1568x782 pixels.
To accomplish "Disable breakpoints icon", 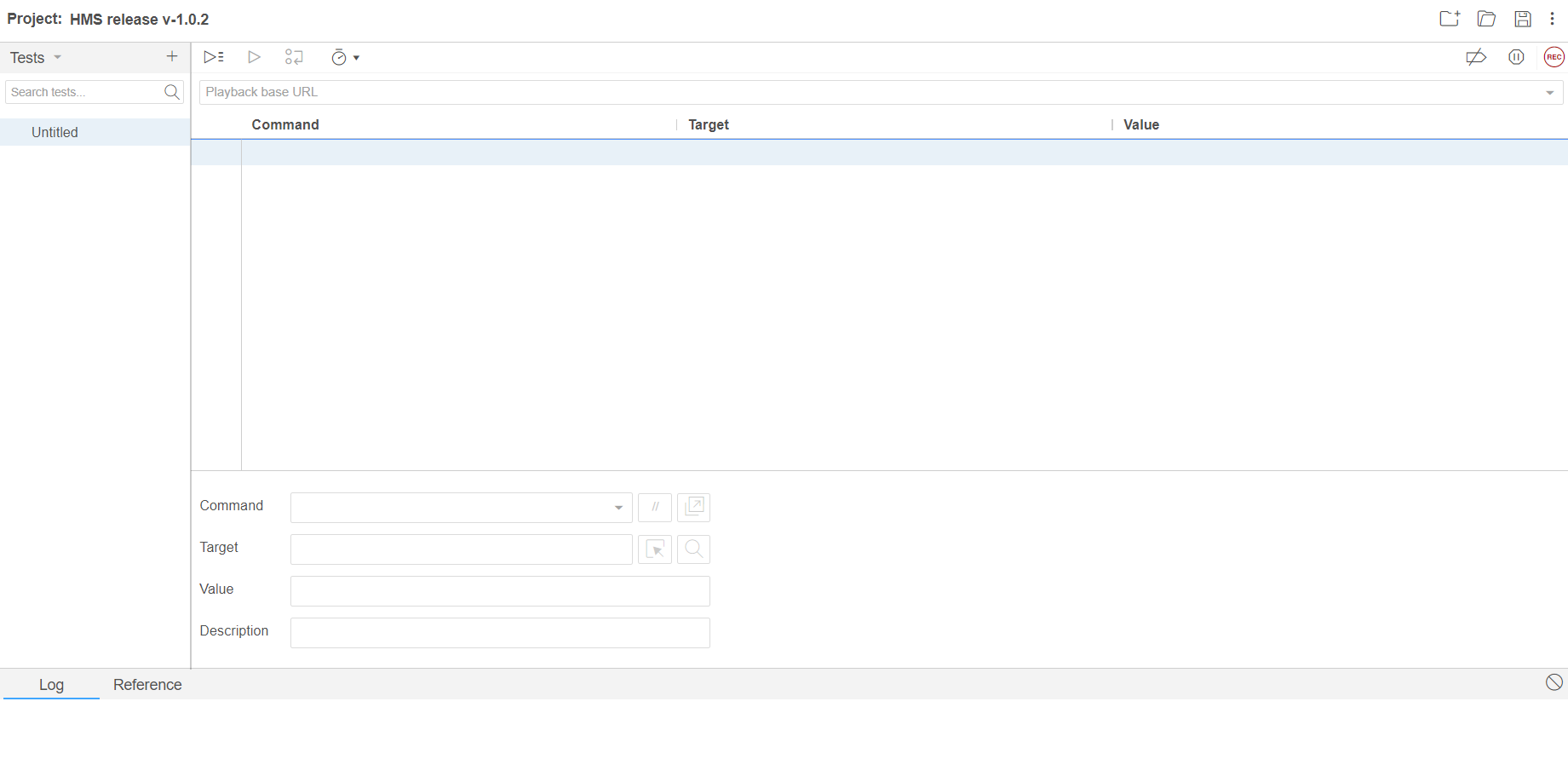I will [x=1476, y=57].
